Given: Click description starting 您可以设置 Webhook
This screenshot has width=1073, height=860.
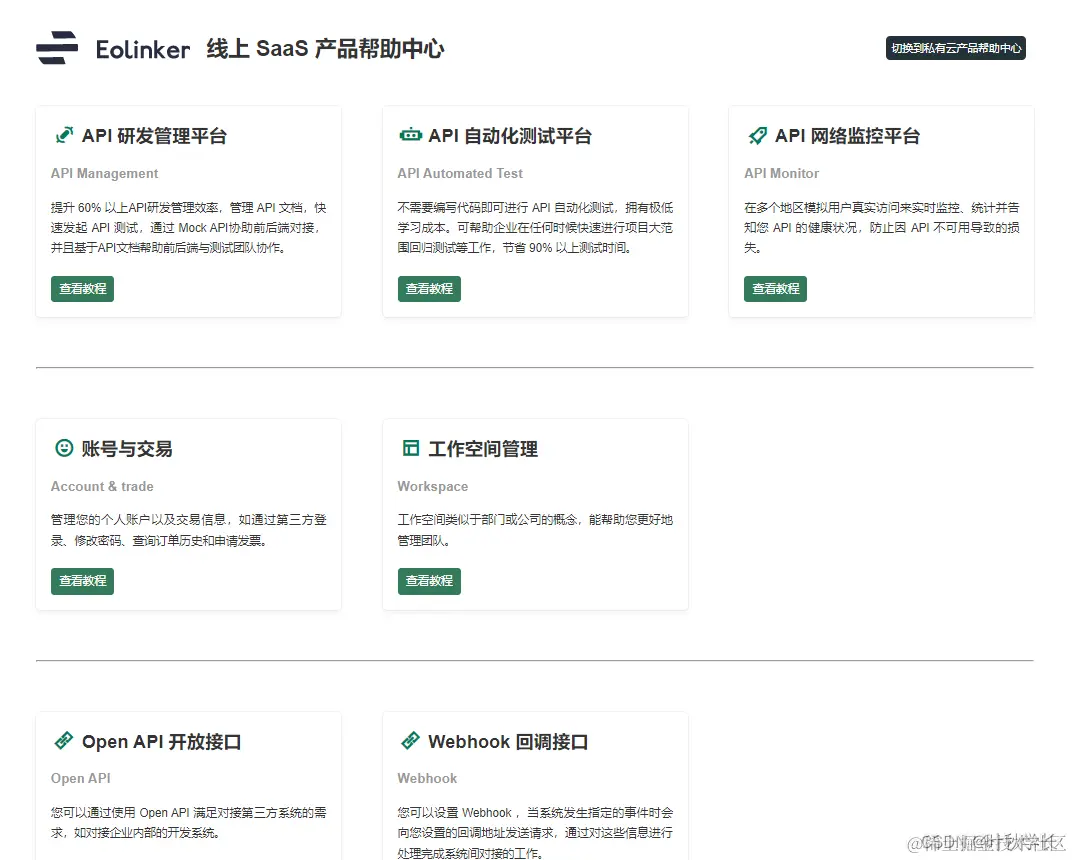Looking at the screenshot, I should click(x=535, y=833).
